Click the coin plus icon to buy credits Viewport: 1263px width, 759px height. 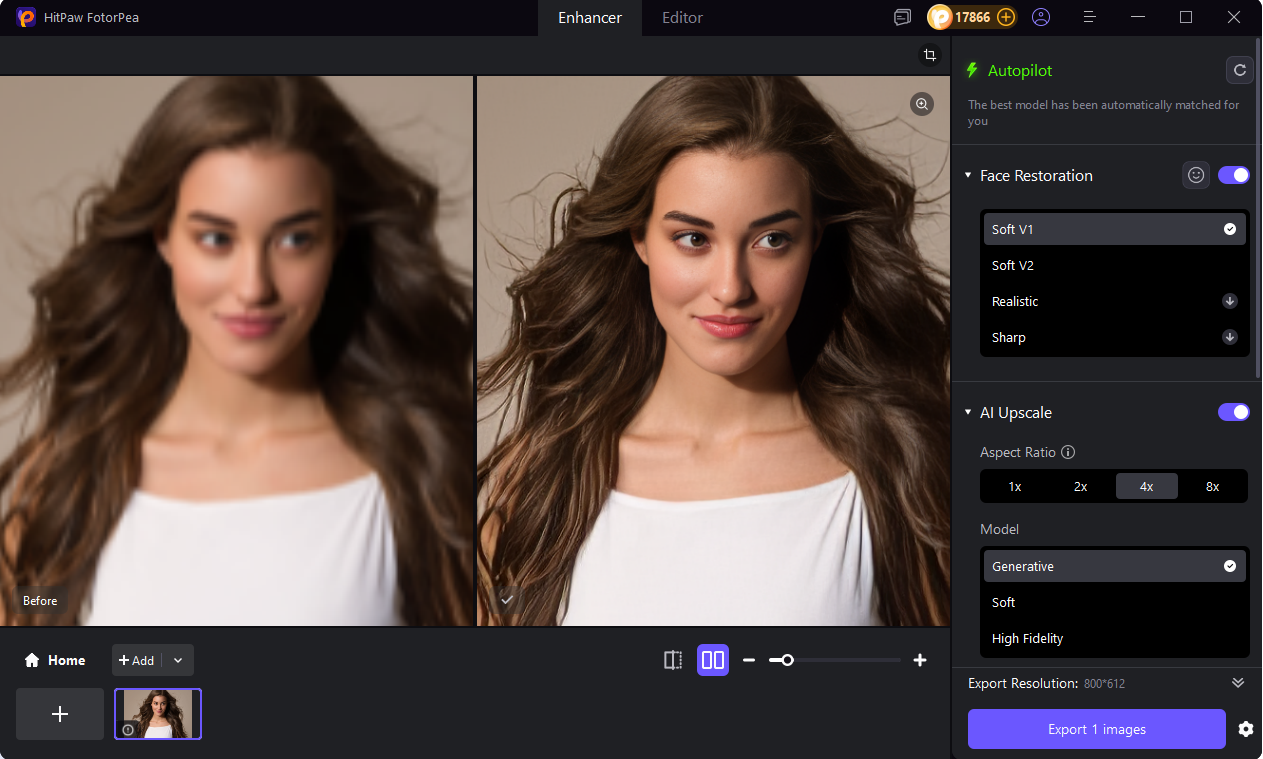[x=1005, y=17]
